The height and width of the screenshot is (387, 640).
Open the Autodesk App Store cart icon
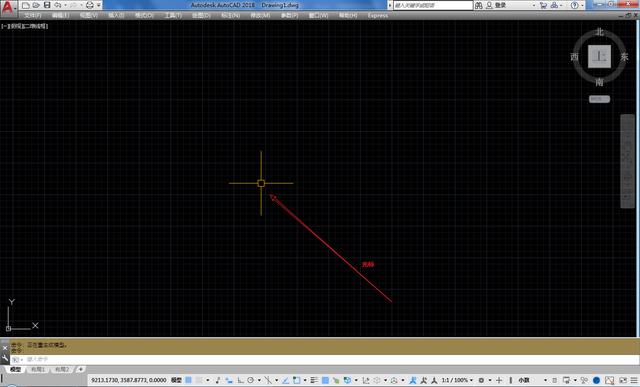(x=543, y=5)
